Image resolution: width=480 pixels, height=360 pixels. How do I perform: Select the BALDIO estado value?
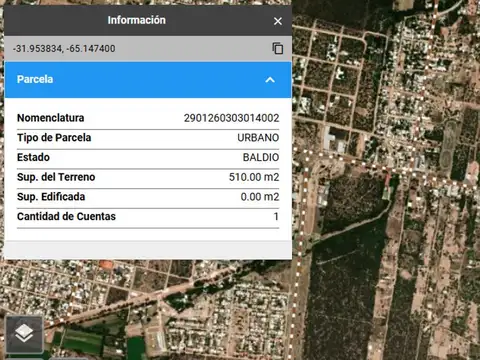[x=261, y=157]
